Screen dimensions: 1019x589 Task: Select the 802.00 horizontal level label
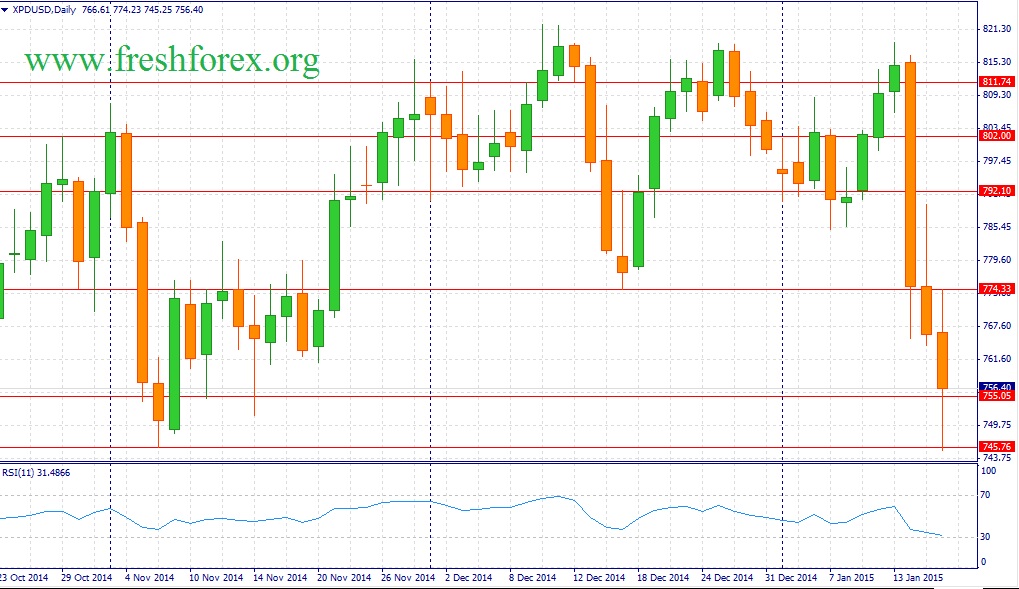coord(997,136)
